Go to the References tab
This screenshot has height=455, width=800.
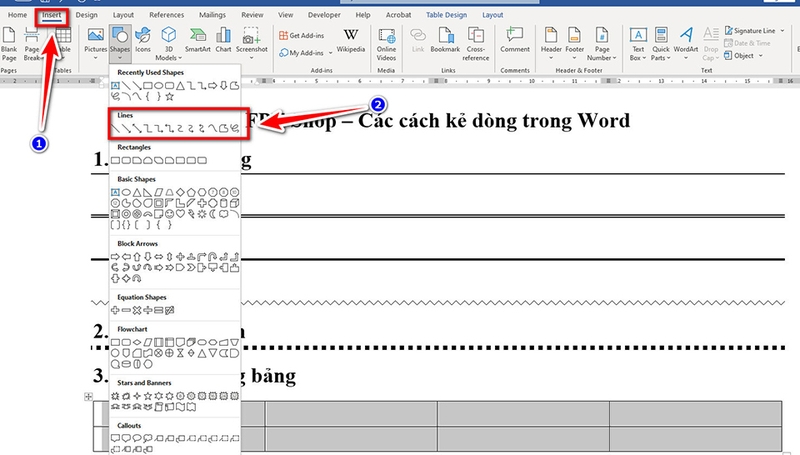[166, 15]
